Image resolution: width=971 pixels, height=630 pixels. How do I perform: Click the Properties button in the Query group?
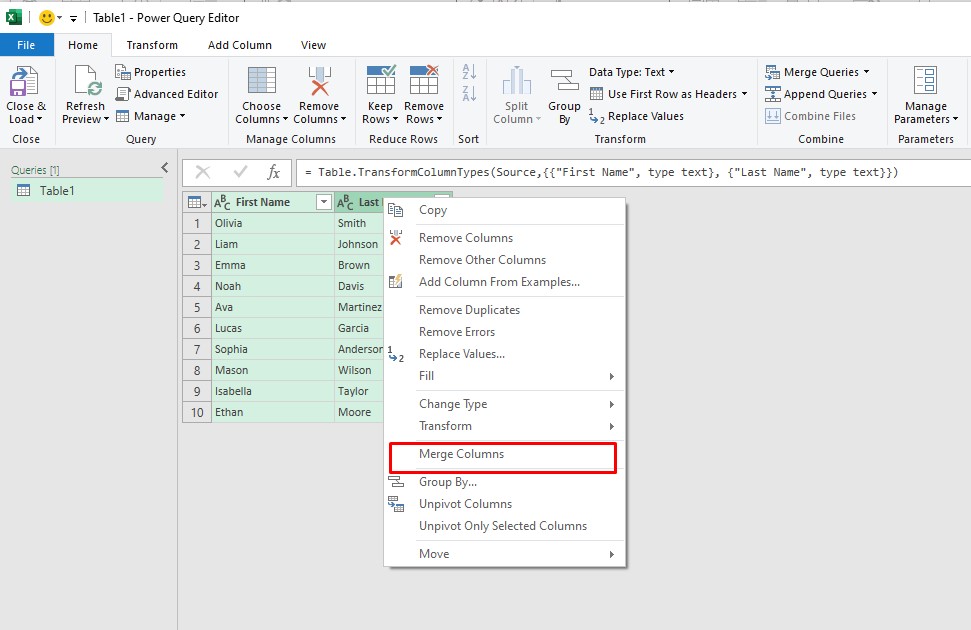pyautogui.click(x=151, y=72)
